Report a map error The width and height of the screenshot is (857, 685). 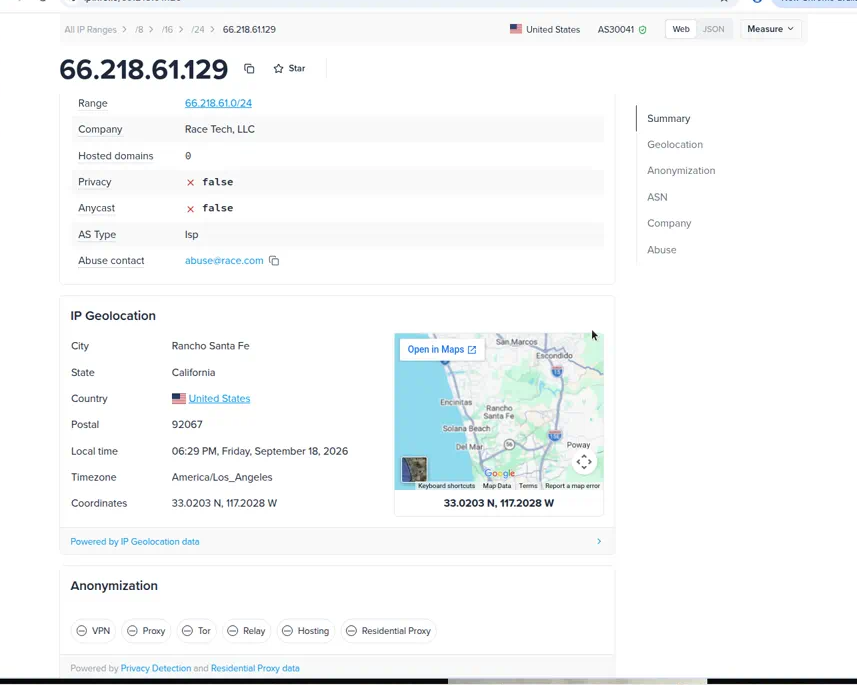point(572,485)
